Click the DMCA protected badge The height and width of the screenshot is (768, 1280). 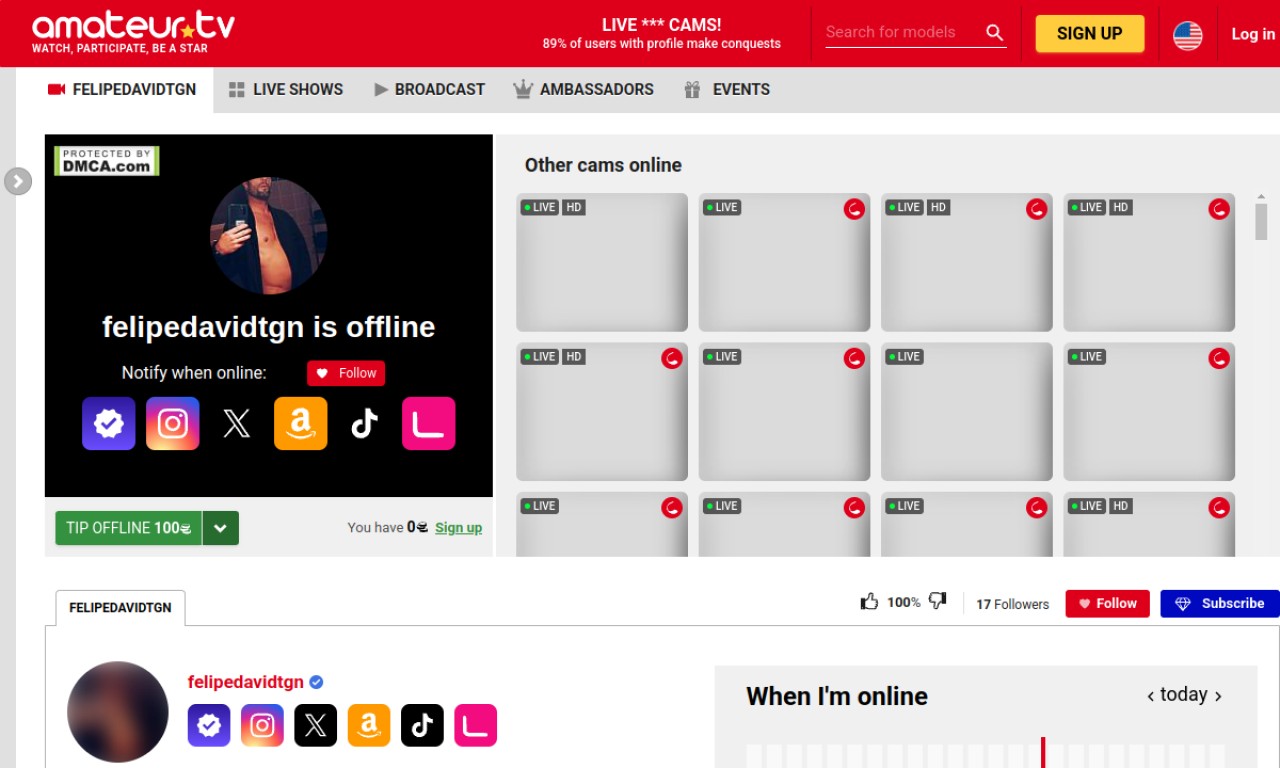coord(108,161)
